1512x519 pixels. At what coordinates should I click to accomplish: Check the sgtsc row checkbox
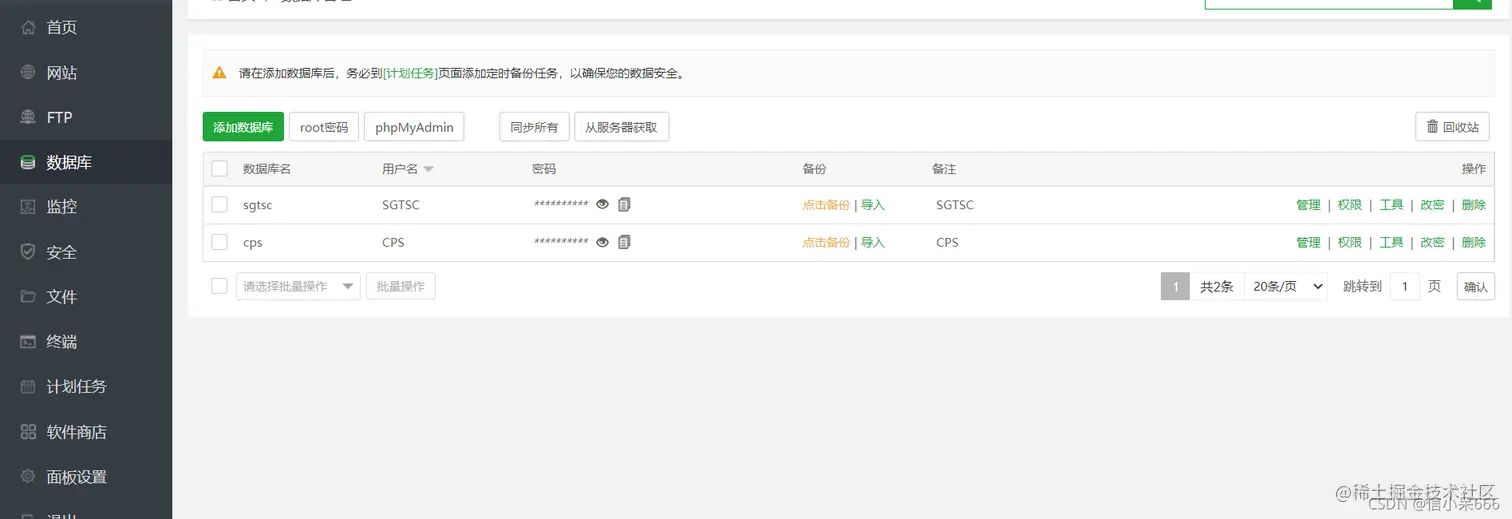point(219,204)
